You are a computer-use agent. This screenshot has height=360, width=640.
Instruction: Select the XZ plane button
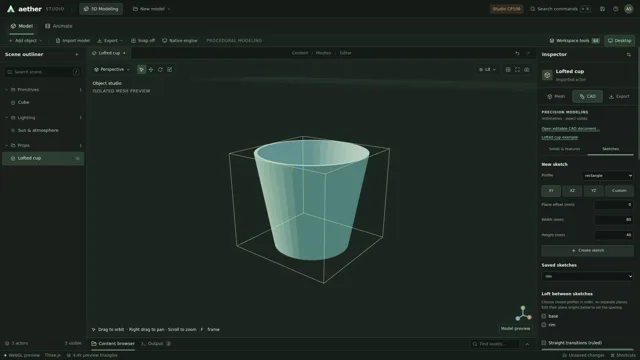572,191
